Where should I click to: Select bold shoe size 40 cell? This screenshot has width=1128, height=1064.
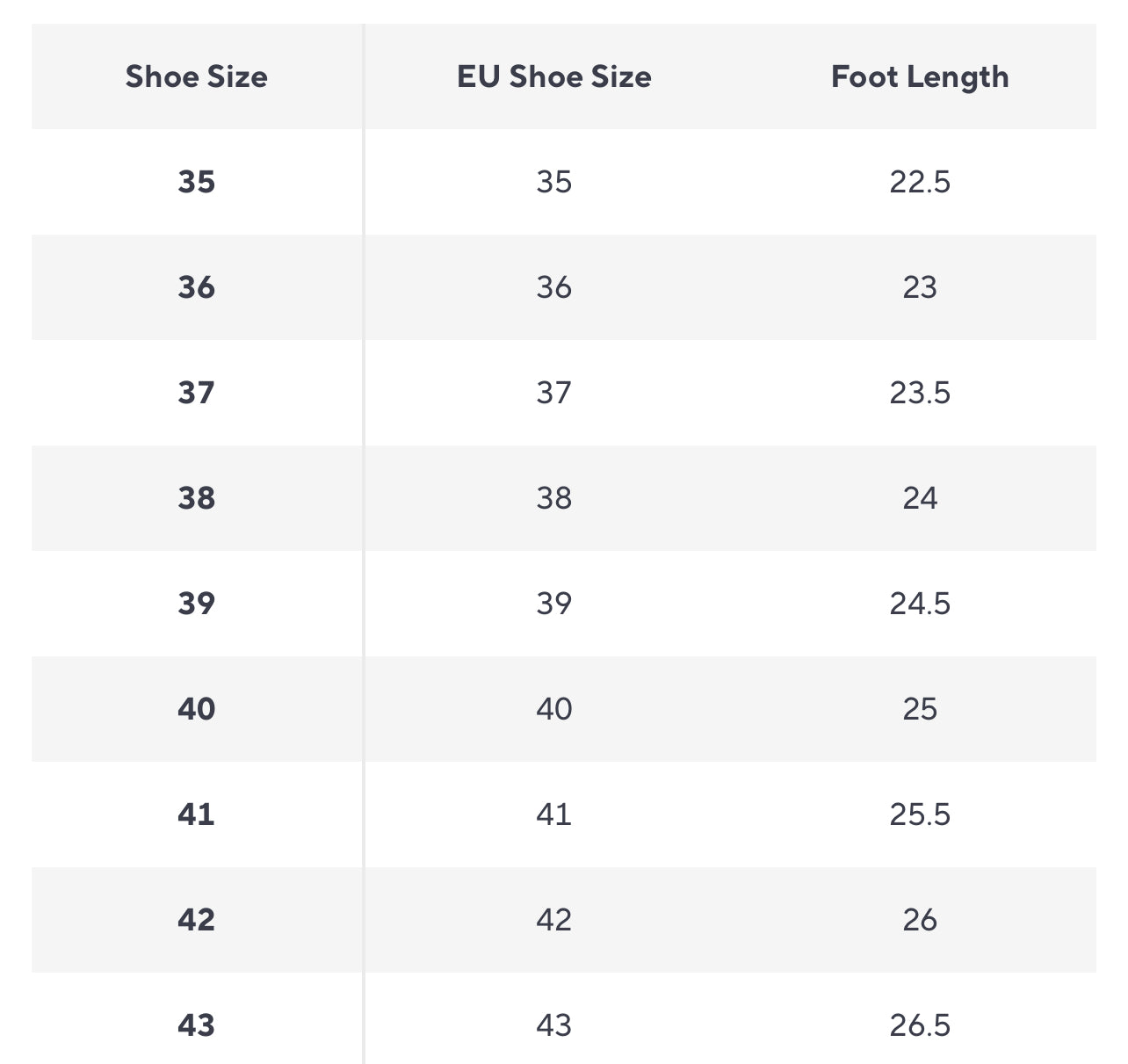196,709
